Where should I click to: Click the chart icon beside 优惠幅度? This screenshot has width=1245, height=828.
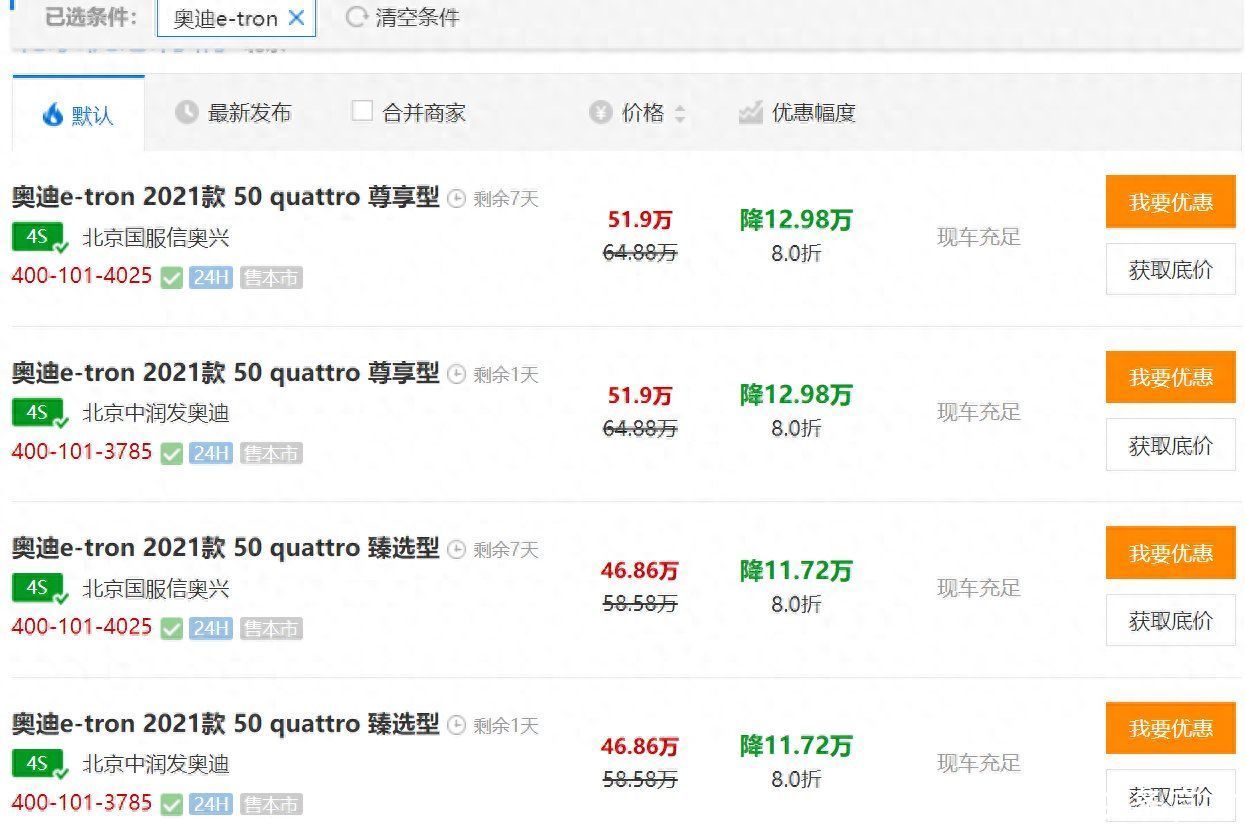coord(751,113)
